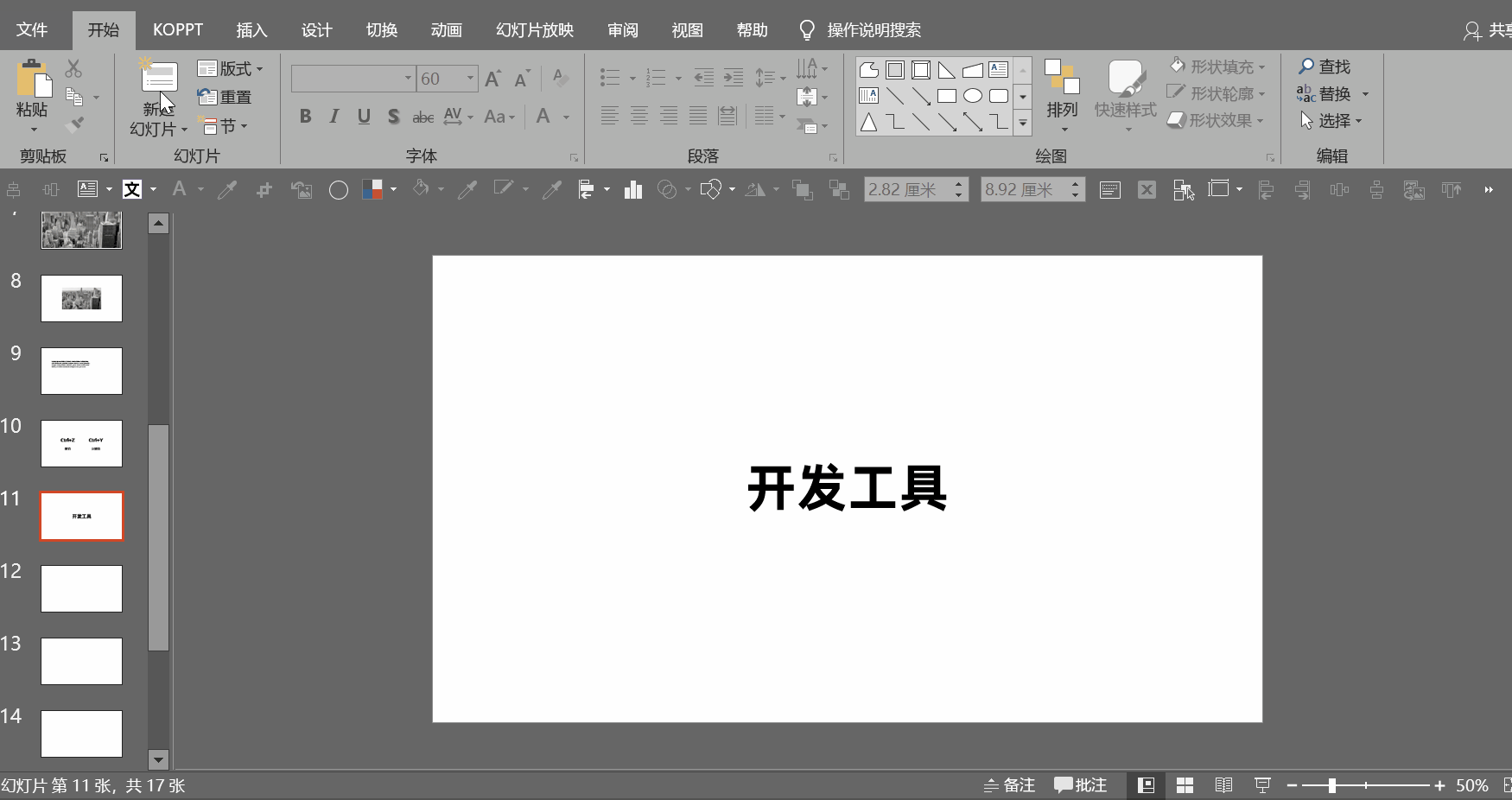Open the 文件 file tab
This screenshot has height=800, width=1512.
pos(32,30)
